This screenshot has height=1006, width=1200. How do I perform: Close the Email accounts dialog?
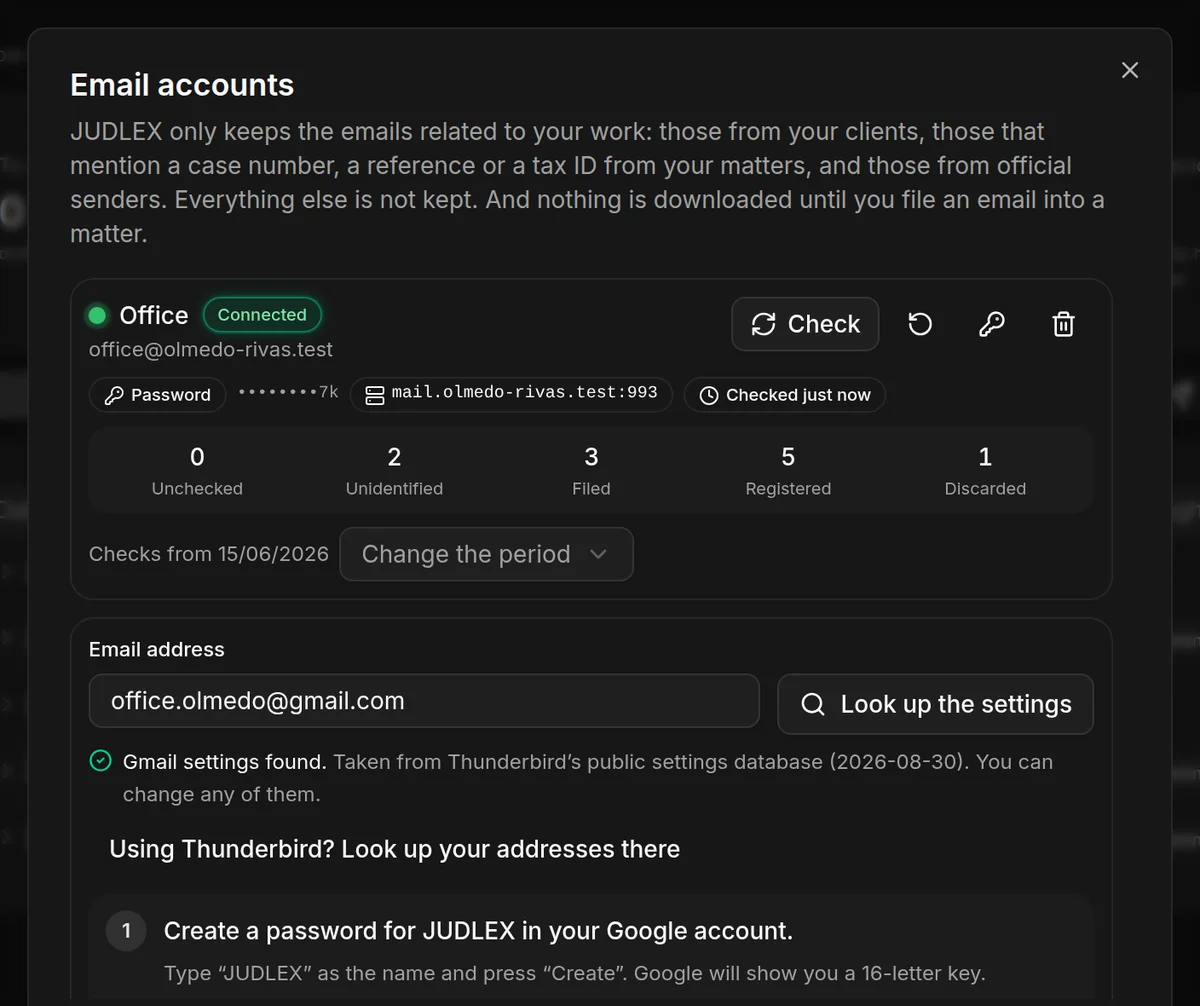pyautogui.click(x=1130, y=70)
